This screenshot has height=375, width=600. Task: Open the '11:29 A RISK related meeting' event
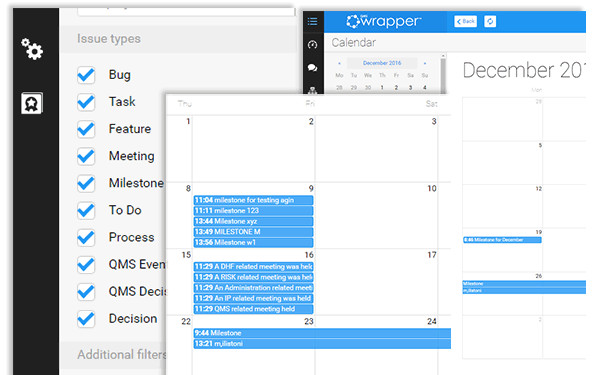coord(253,277)
